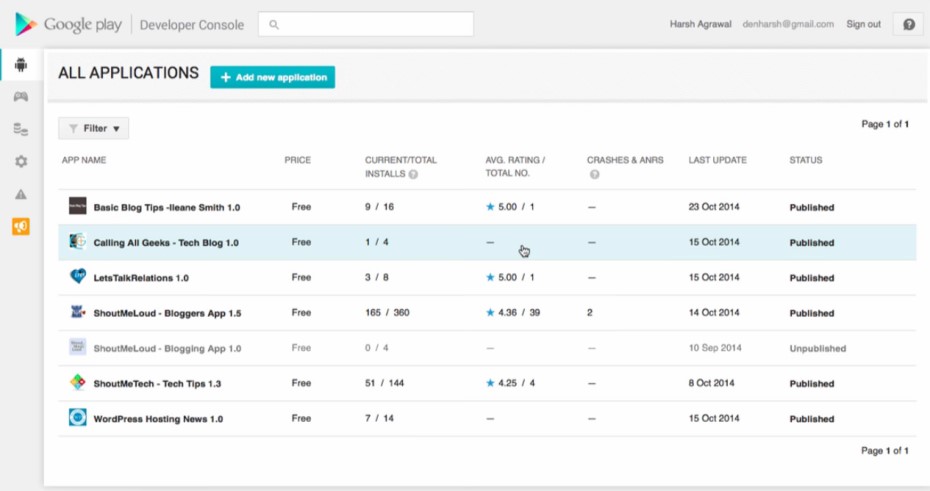Open the unpublished ShoutMeLoud - Blogging App 1.0
This screenshot has height=491, width=930.
pos(167,349)
